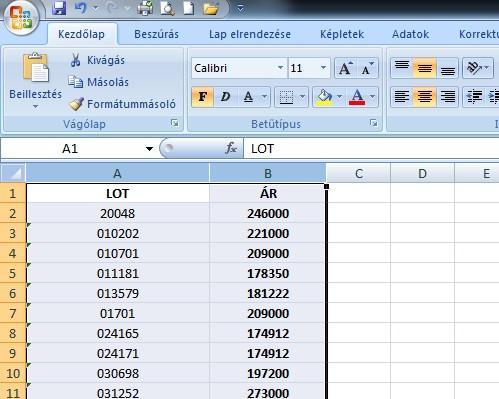
Task: Select the ÁR header cell
Action: 268,193
